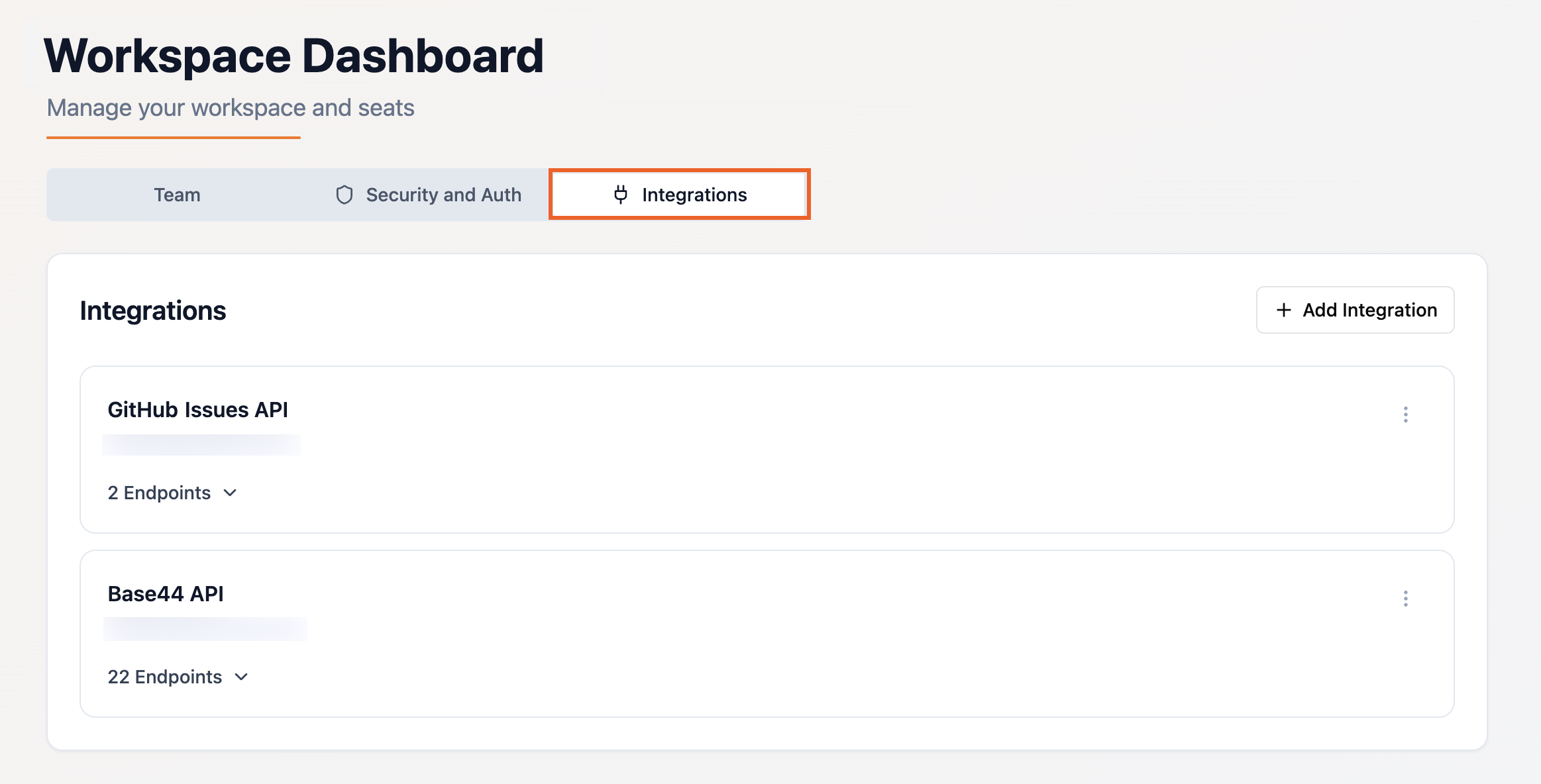The width and height of the screenshot is (1541, 784).
Task: Click the Base44 API title
Action: tap(167, 594)
